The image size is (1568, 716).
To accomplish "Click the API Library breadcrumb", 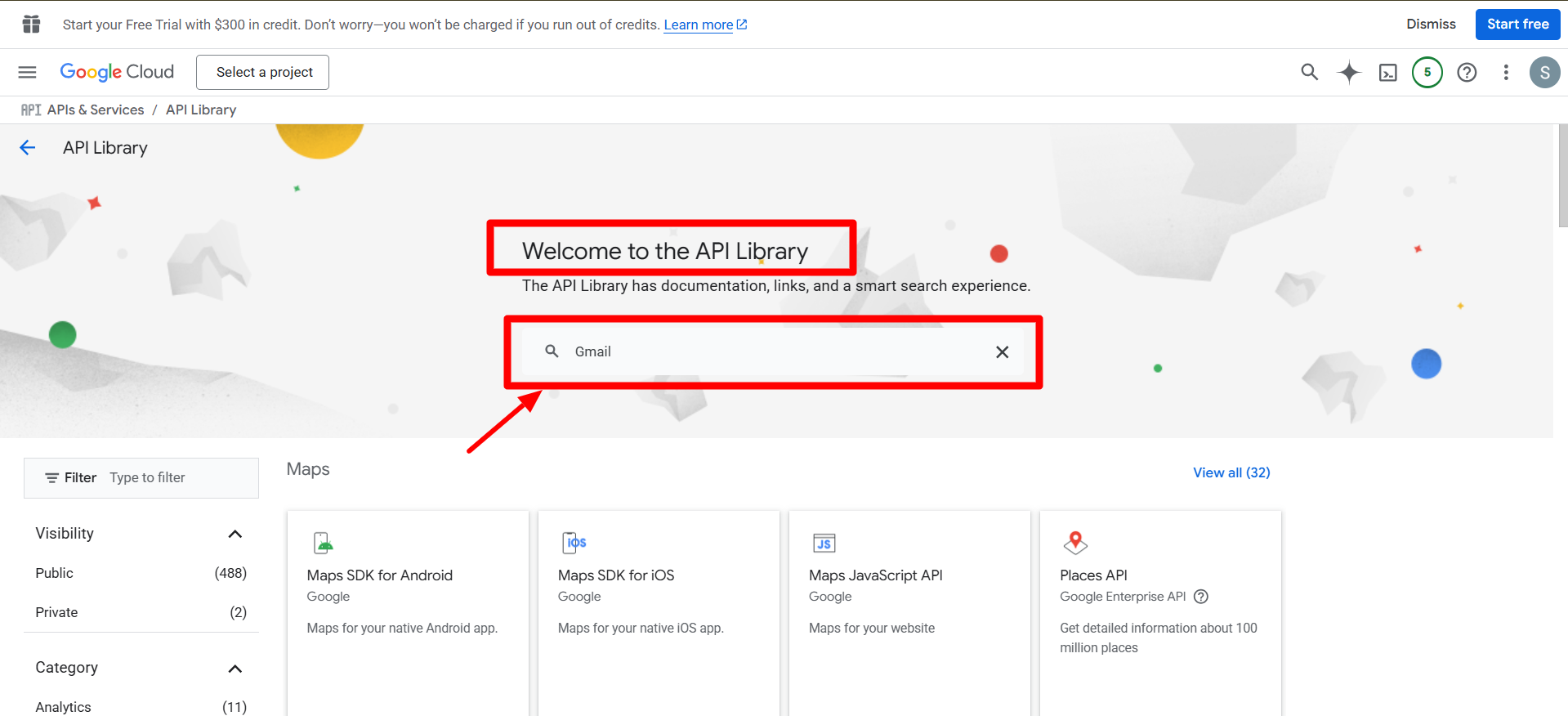I will (x=201, y=110).
